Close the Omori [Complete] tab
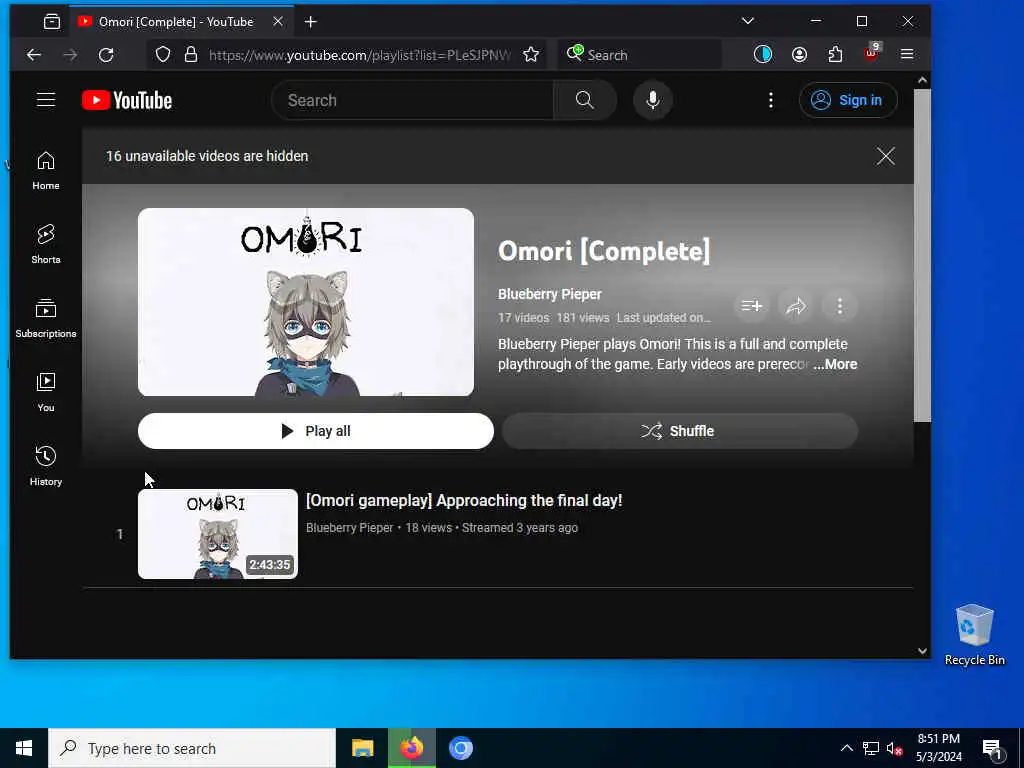 [x=278, y=22]
